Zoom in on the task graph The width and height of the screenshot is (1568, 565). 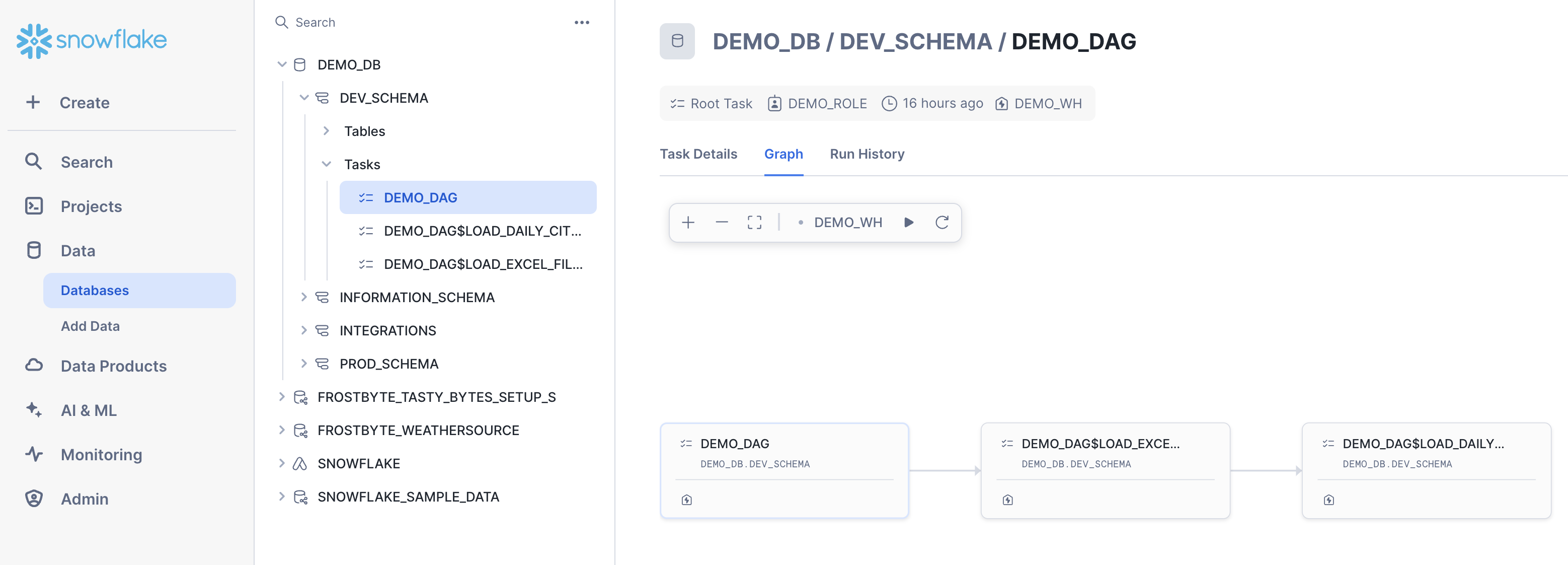pyautogui.click(x=688, y=222)
